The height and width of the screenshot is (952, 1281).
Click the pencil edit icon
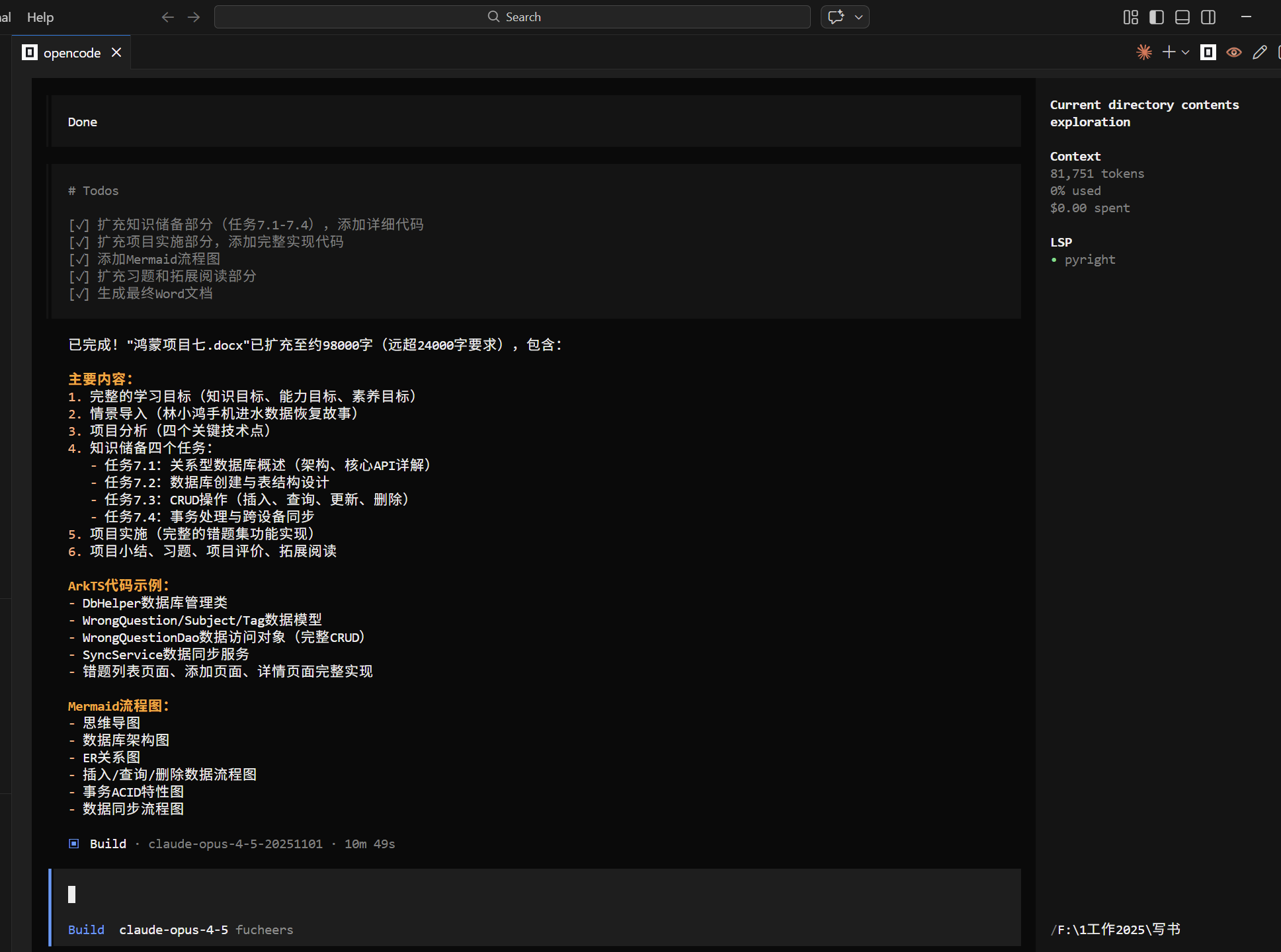[x=1260, y=52]
